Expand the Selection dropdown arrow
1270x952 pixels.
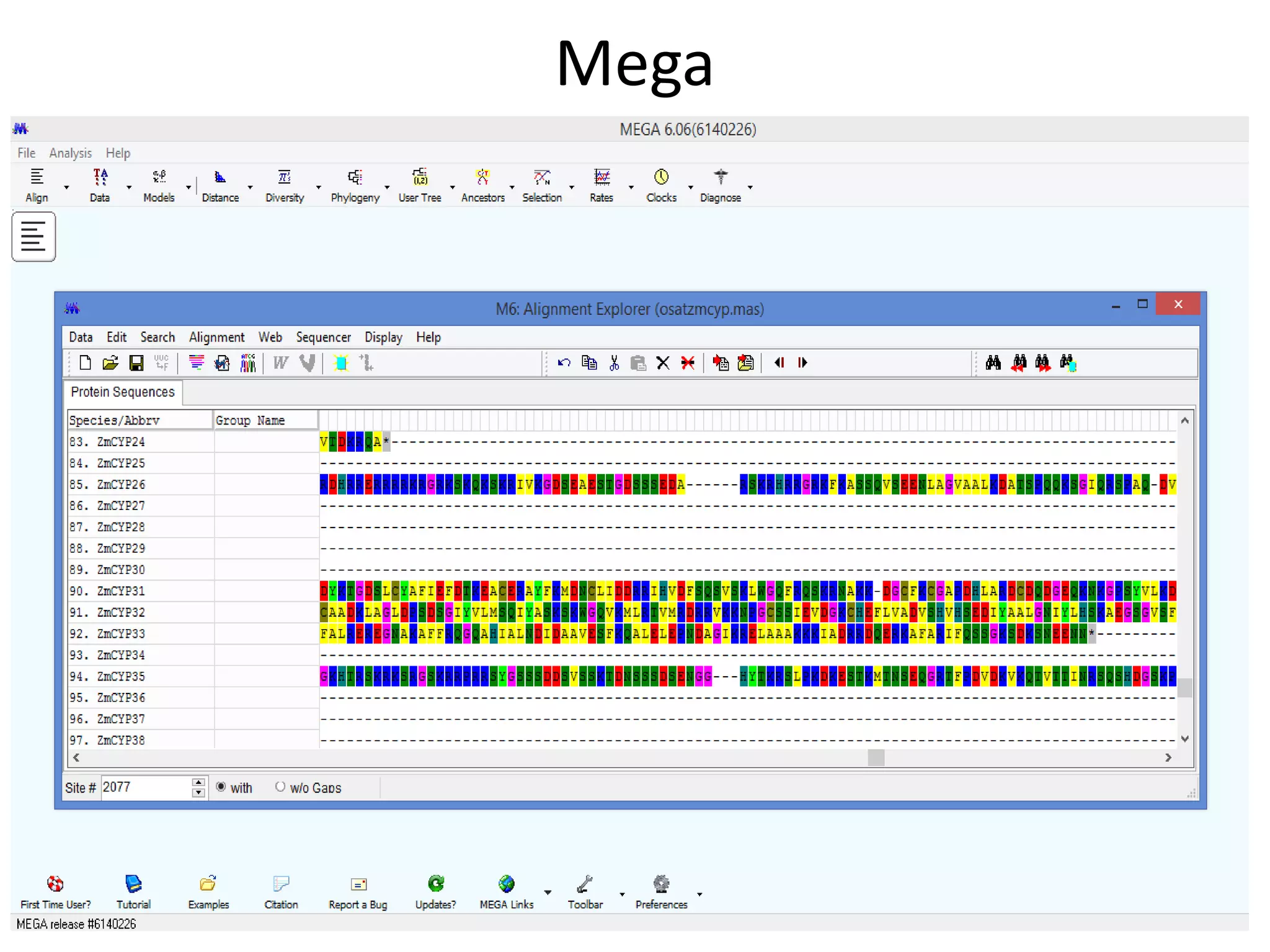(x=572, y=187)
